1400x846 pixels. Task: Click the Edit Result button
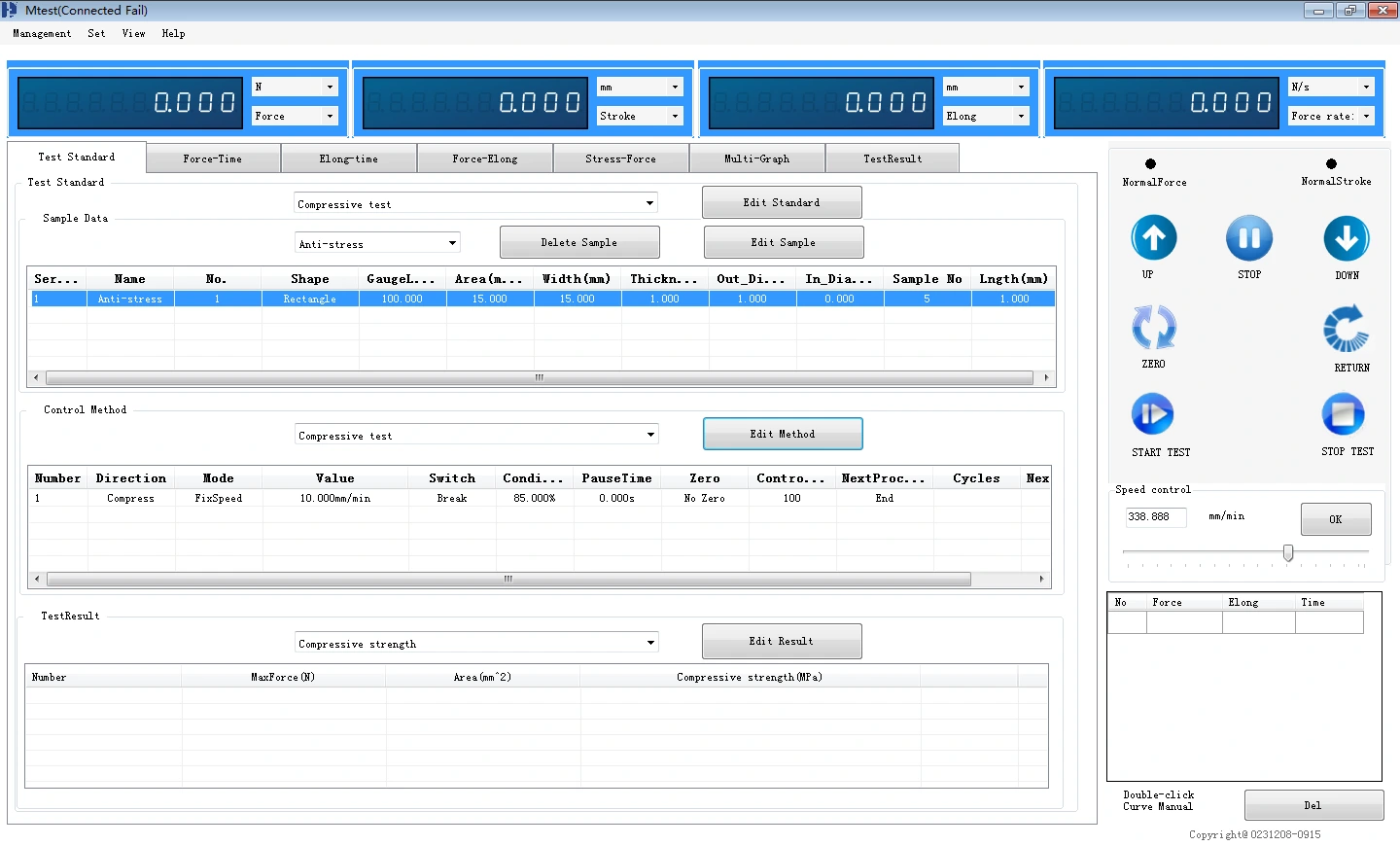782,641
